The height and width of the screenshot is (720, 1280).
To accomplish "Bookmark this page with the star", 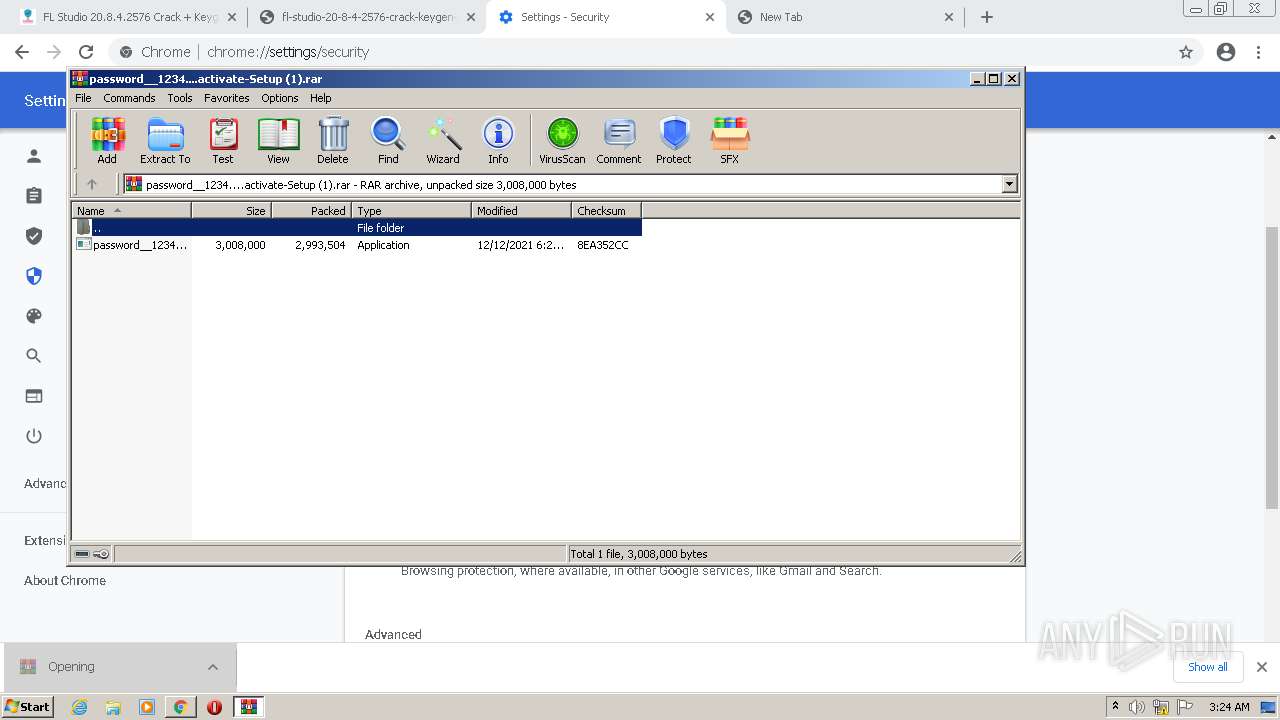I will click(1186, 52).
